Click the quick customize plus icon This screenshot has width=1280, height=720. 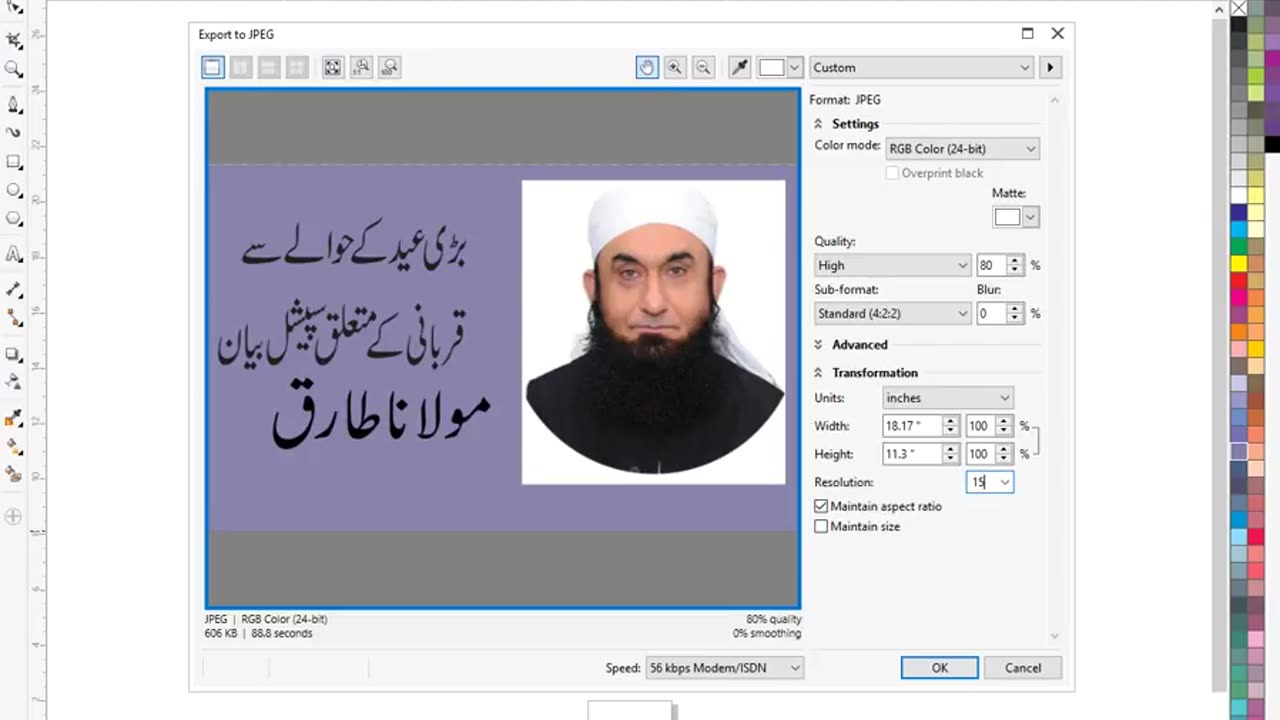click(13, 517)
